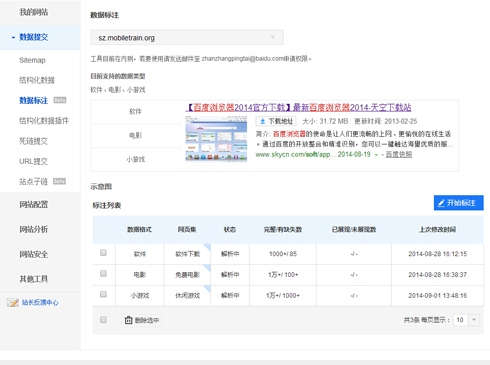Expand 网站安全 section

(34, 254)
